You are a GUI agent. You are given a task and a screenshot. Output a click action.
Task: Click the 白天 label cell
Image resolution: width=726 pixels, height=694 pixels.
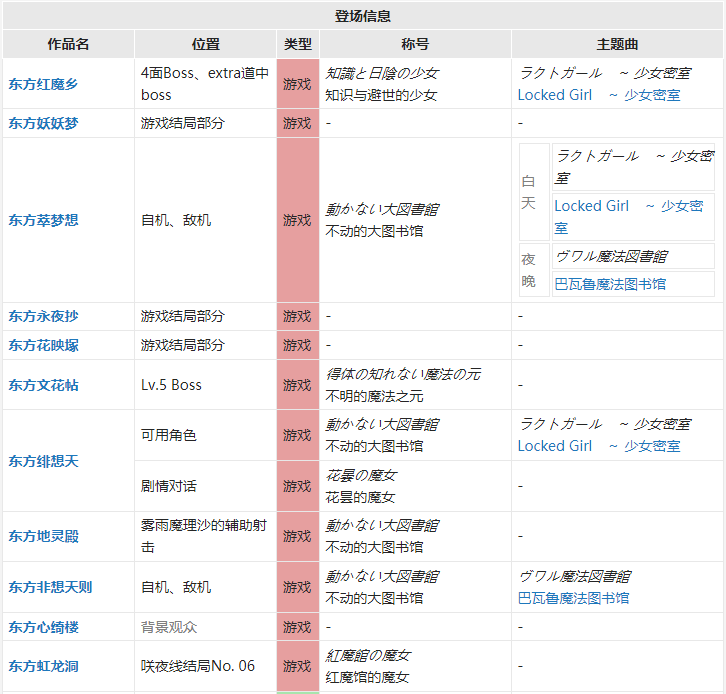coord(534,192)
